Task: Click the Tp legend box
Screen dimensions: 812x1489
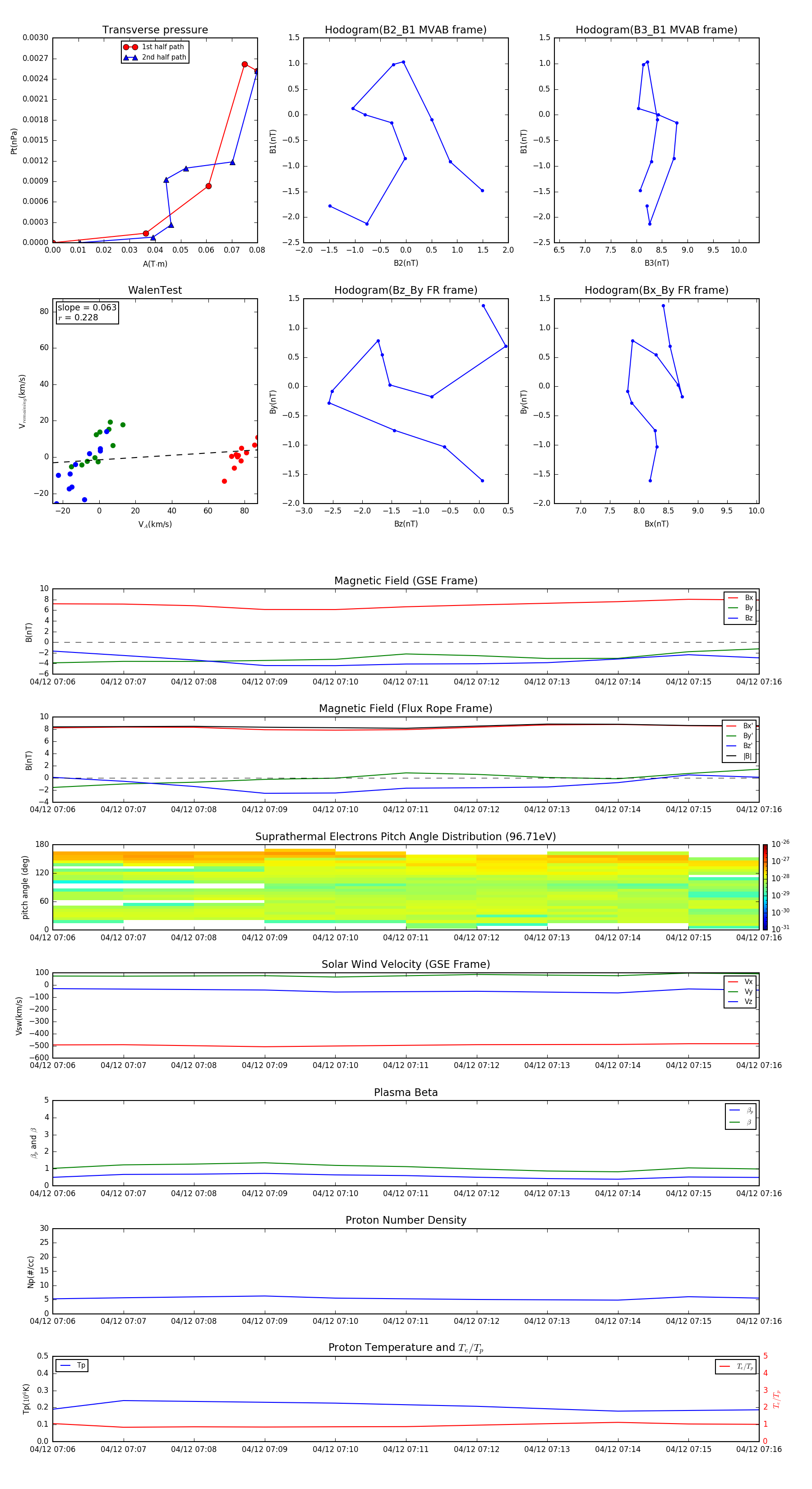Action: (x=72, y=1366)
